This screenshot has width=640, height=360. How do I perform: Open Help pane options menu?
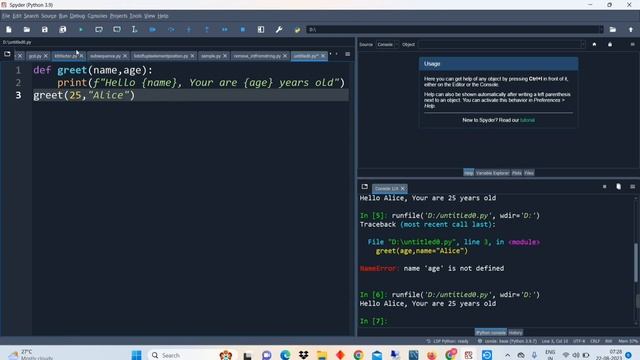tap(632, 44)
